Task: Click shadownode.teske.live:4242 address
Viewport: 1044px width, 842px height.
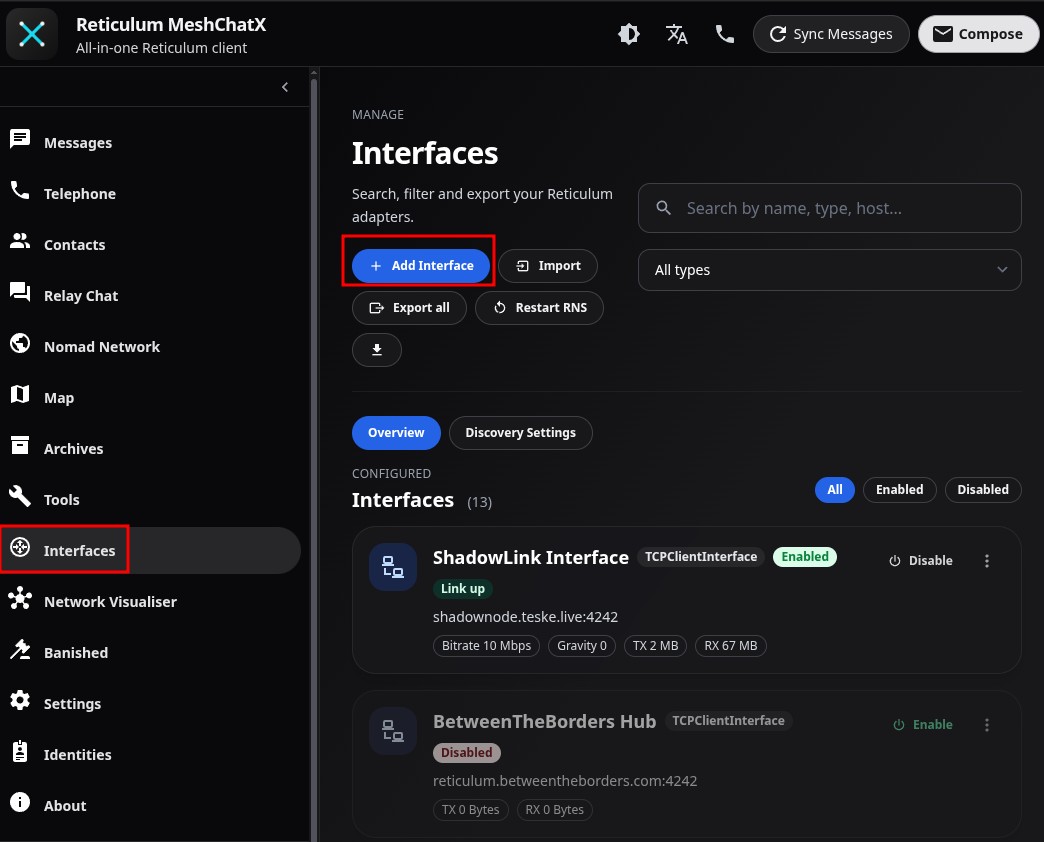Action: tap(525, 617)
